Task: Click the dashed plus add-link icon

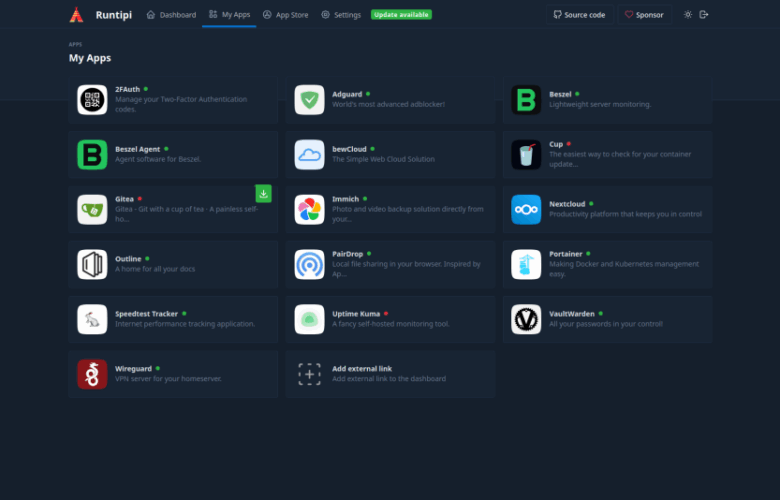Action: coord(309,374)
